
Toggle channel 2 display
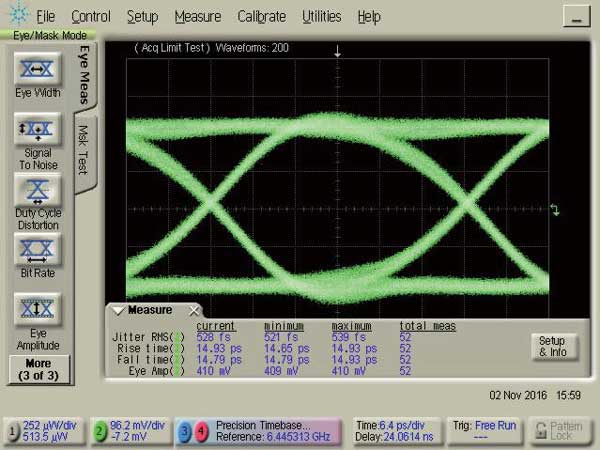[x=100, y=431]
